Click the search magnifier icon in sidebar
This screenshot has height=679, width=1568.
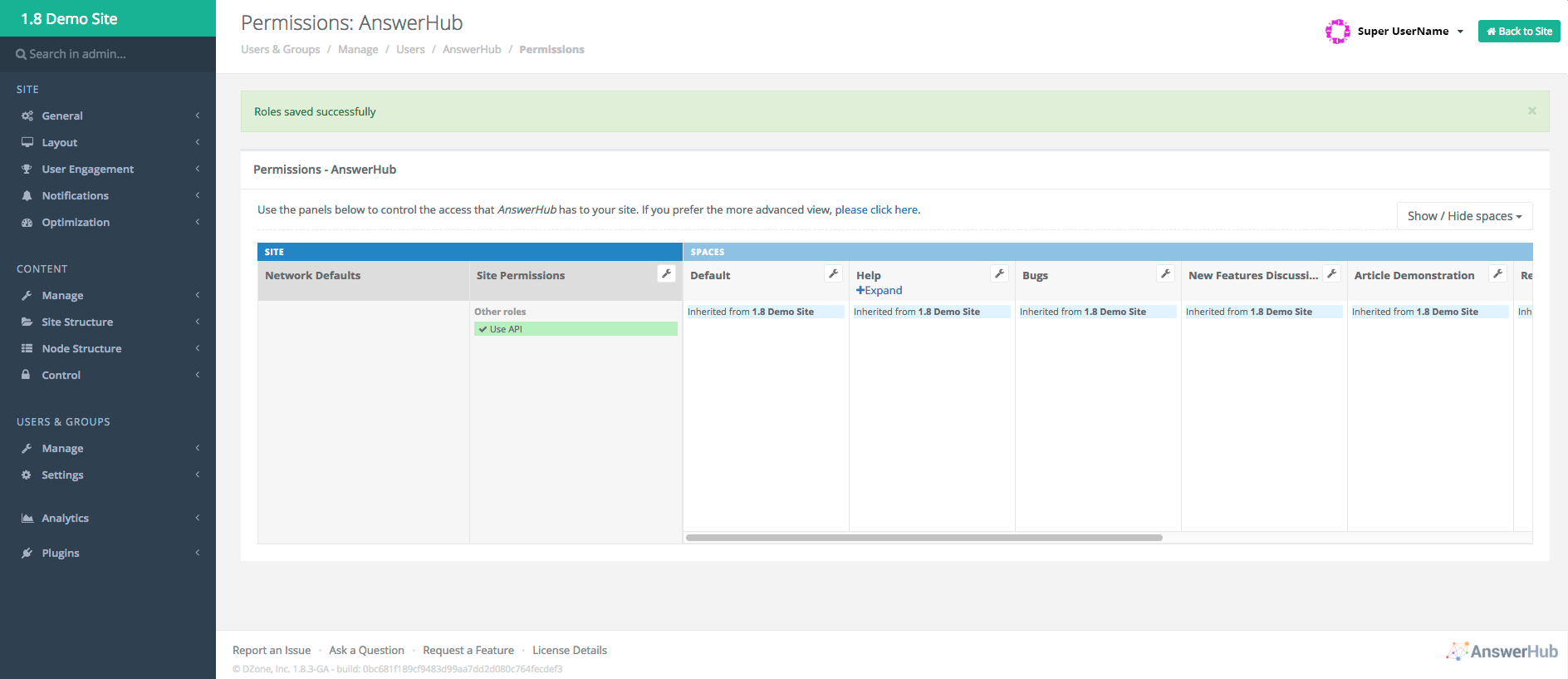[x=22, y=54]
